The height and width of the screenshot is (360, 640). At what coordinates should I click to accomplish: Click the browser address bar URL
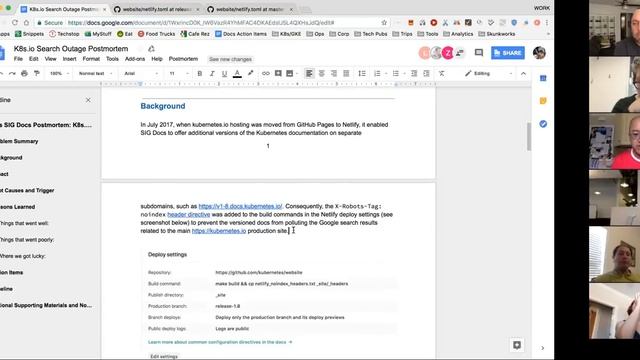click(201, 23)
